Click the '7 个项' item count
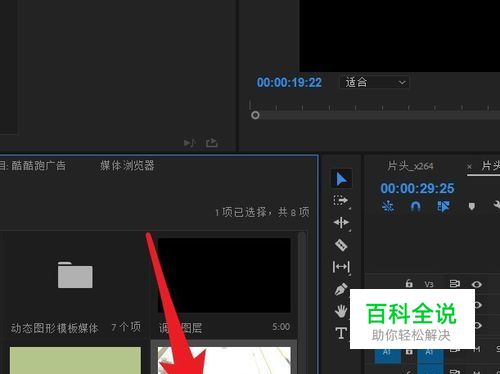Image resolution: width=500 pixels, height=374 pixels. (x=126, y=327)
